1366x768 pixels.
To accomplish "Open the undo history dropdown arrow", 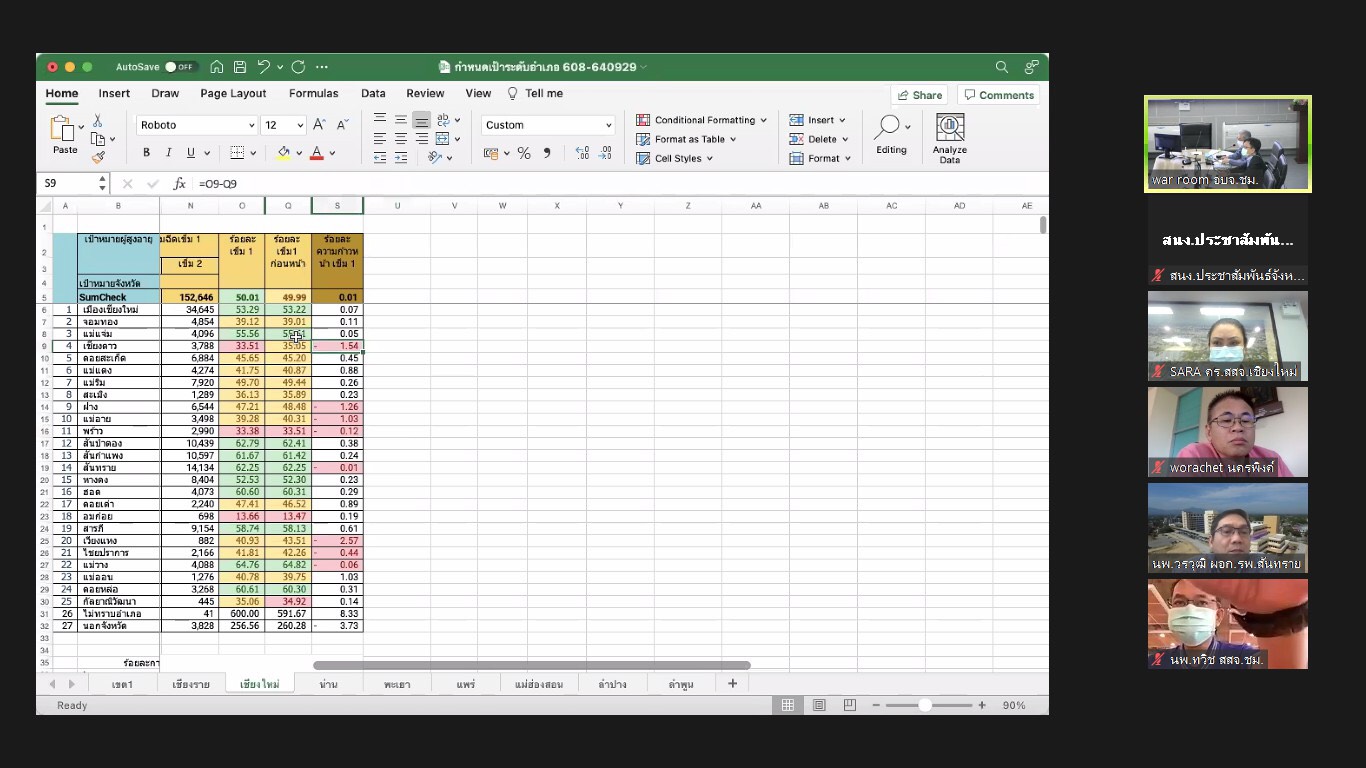I will (x=280, y=67).
